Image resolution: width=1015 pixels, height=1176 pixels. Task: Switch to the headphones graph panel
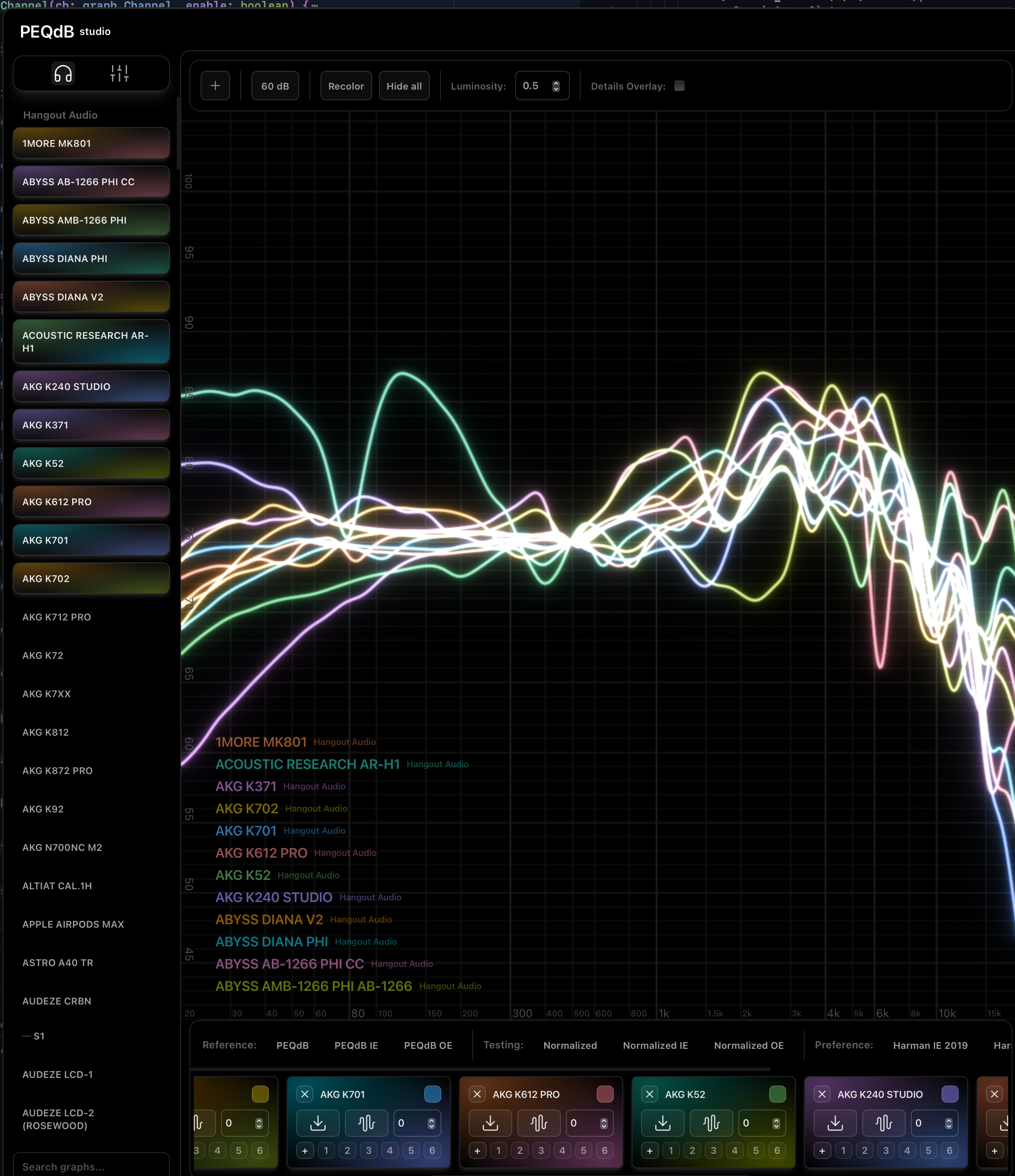click(63, 73)
